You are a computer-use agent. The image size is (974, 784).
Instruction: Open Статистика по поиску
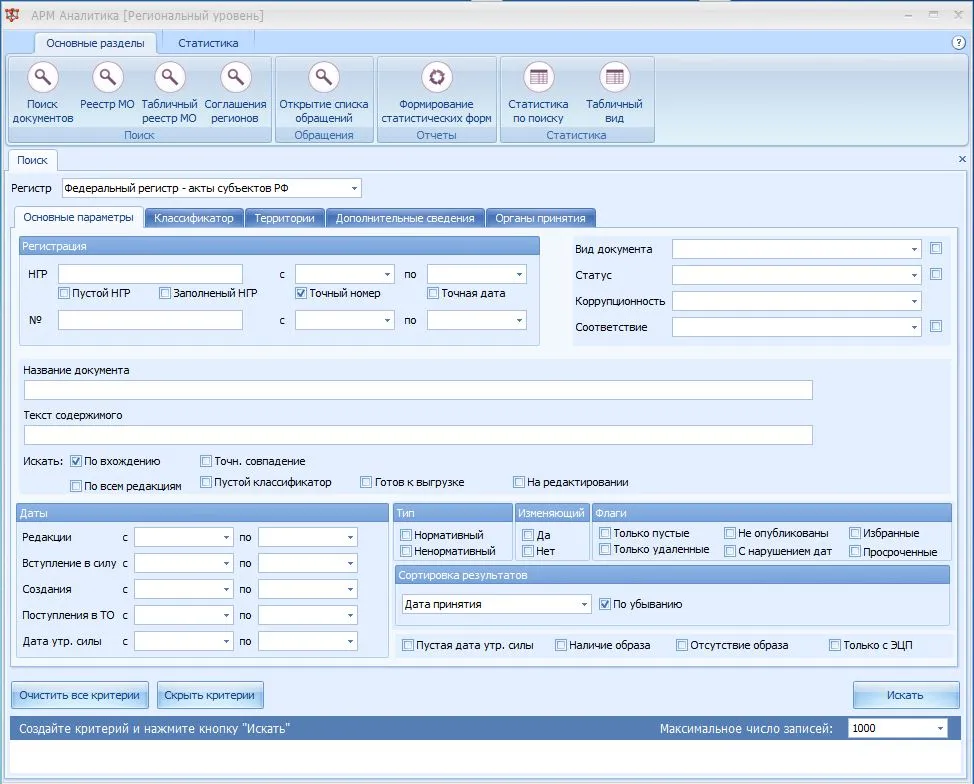click(x=538, y=92)
